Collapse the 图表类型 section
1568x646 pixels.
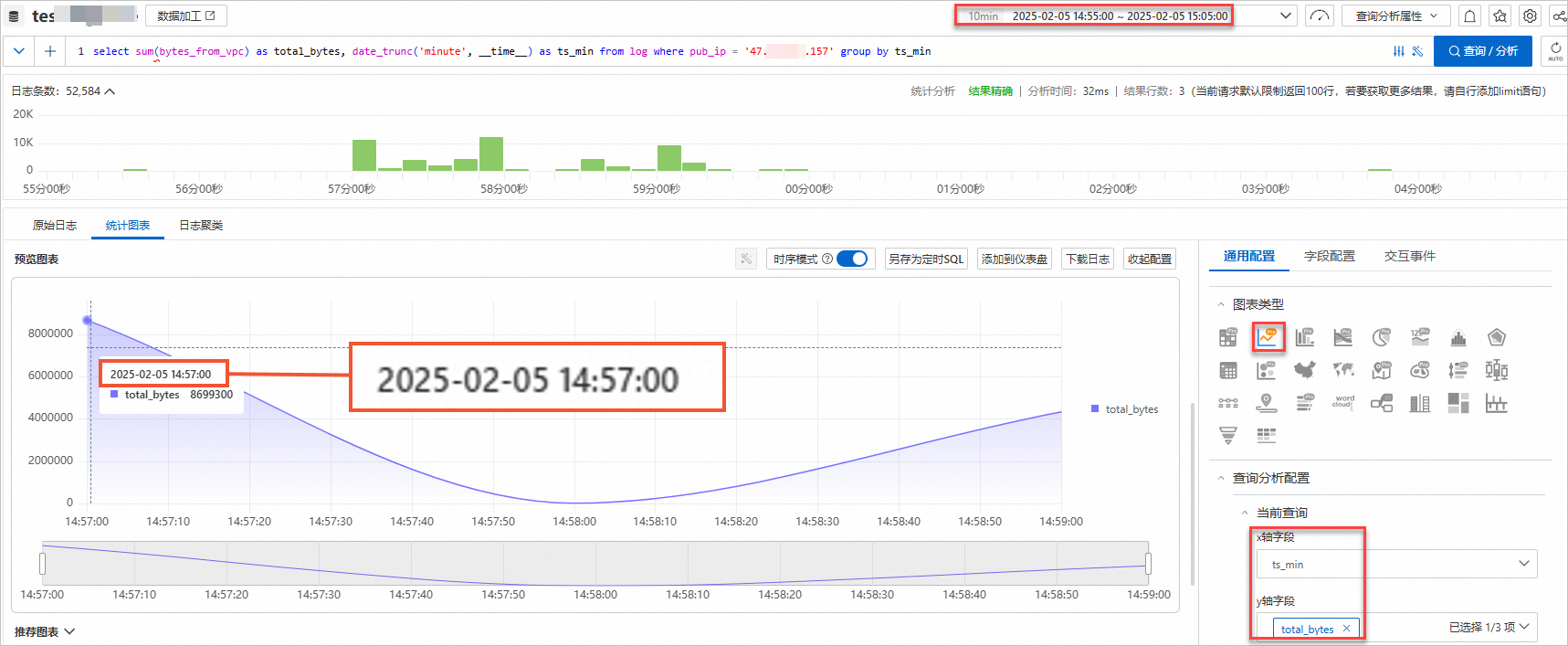click(1221, 304)
